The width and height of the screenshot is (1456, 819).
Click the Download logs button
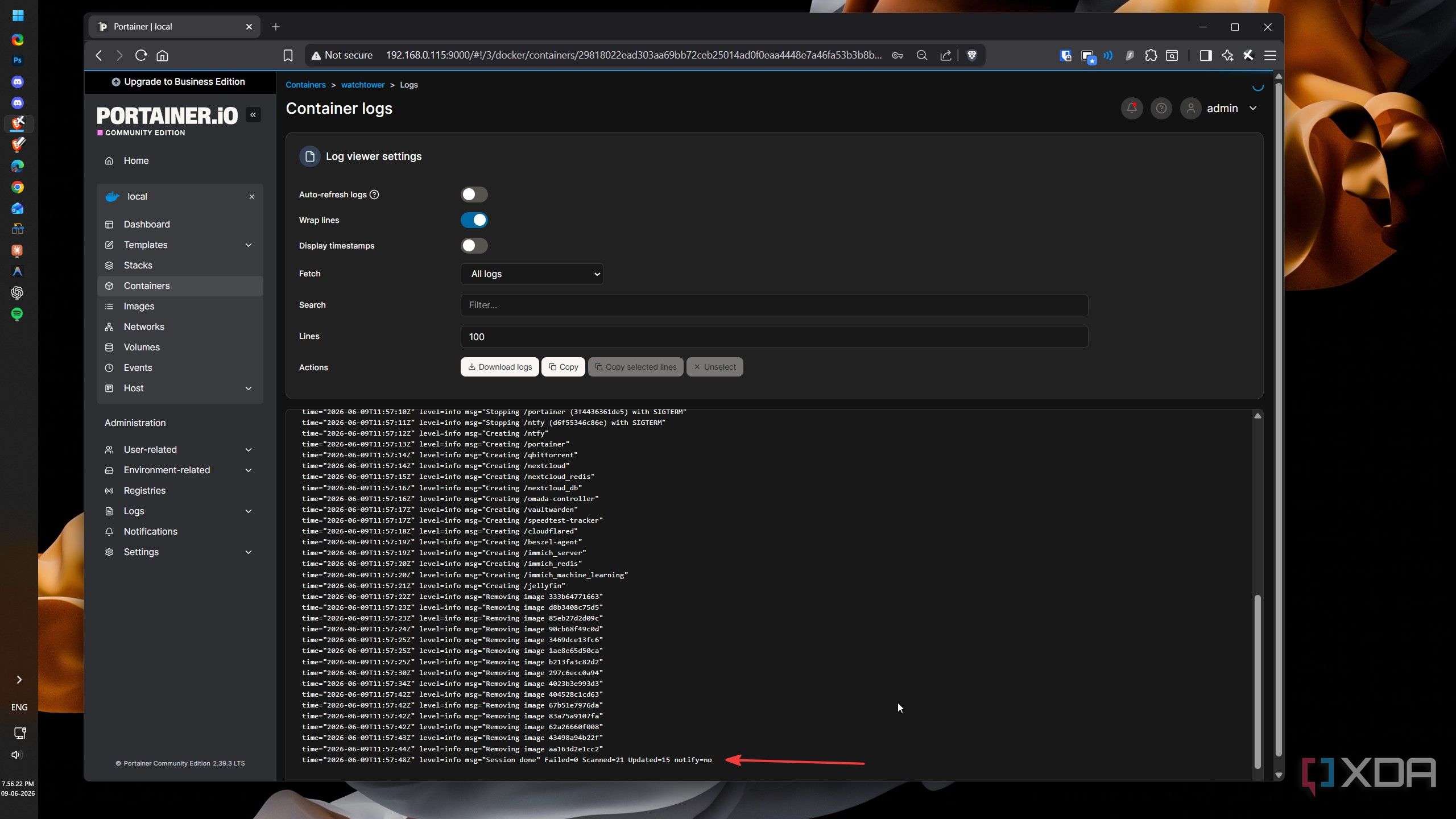click(x=500, y=367)
